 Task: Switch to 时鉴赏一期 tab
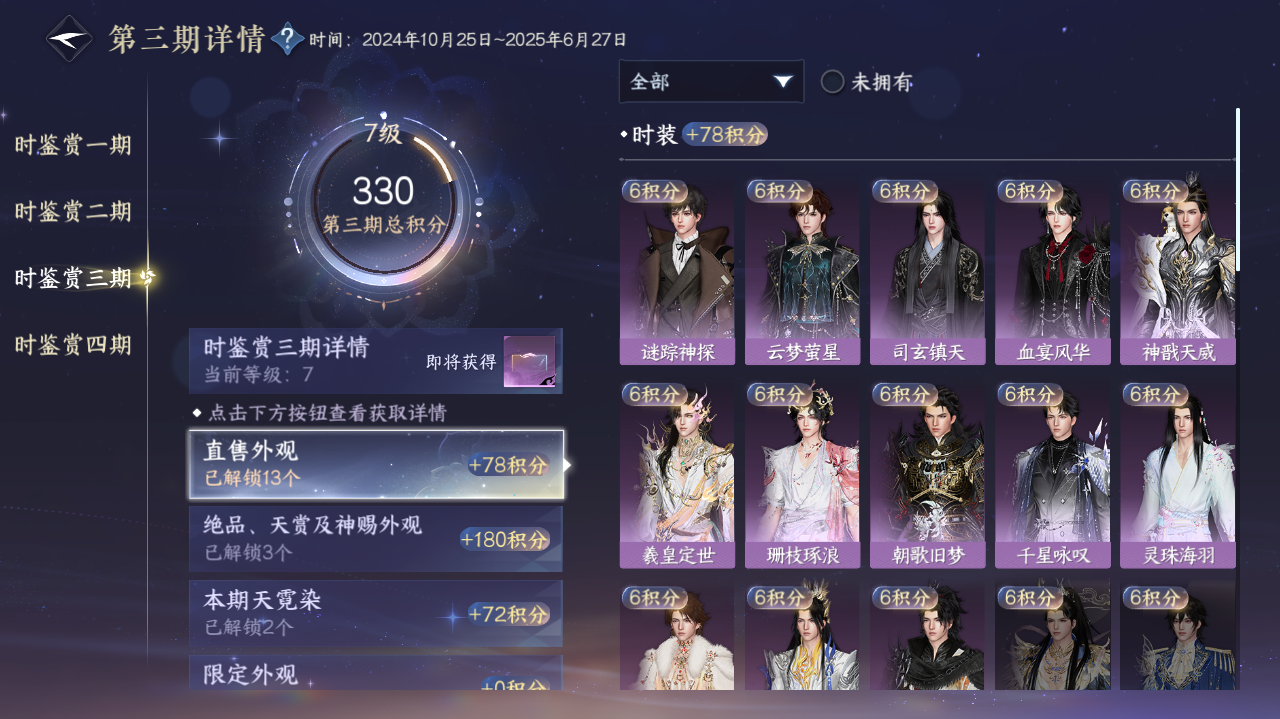coord(73,145)
